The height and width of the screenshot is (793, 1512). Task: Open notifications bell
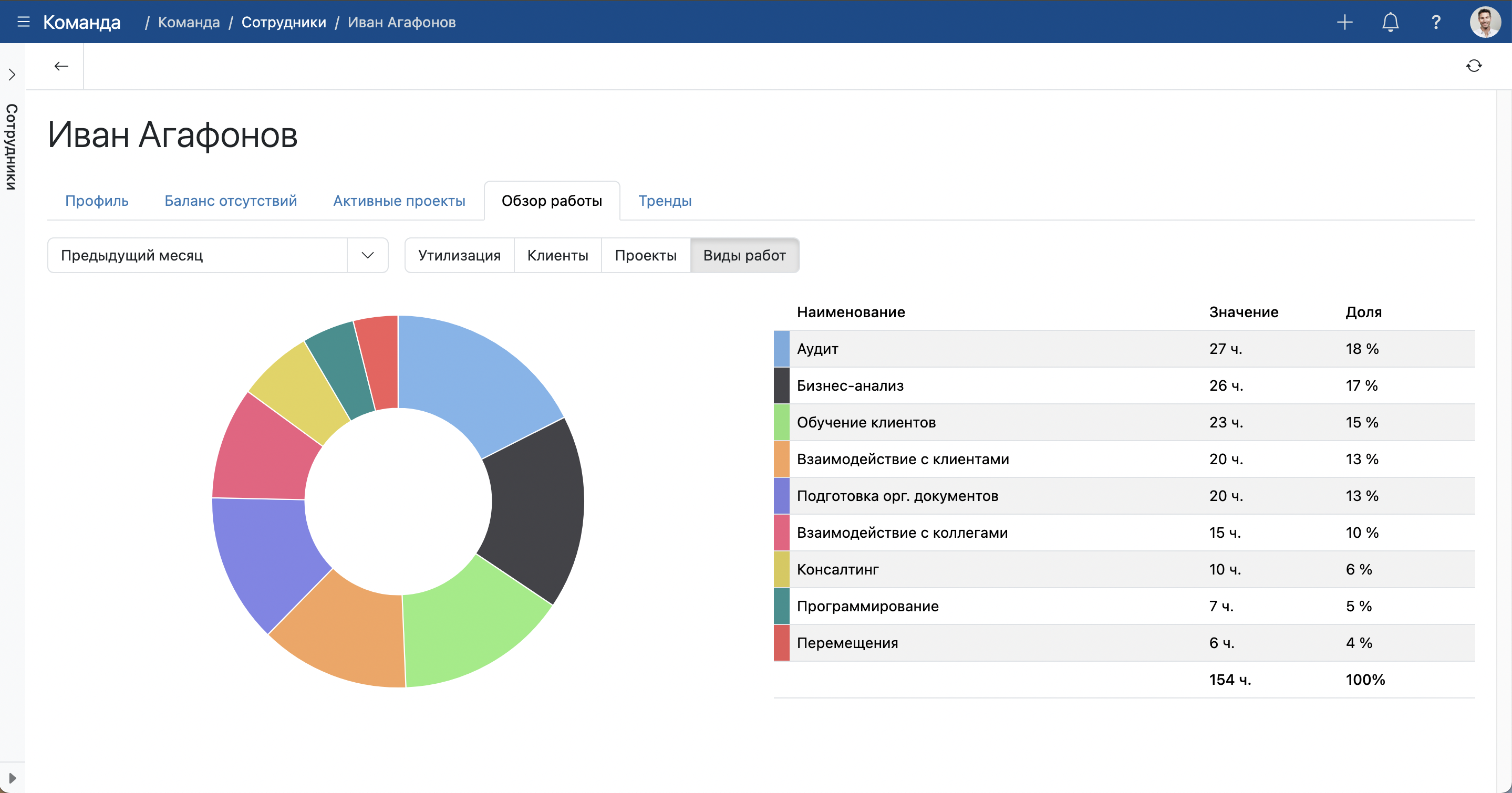point(1390,22)
